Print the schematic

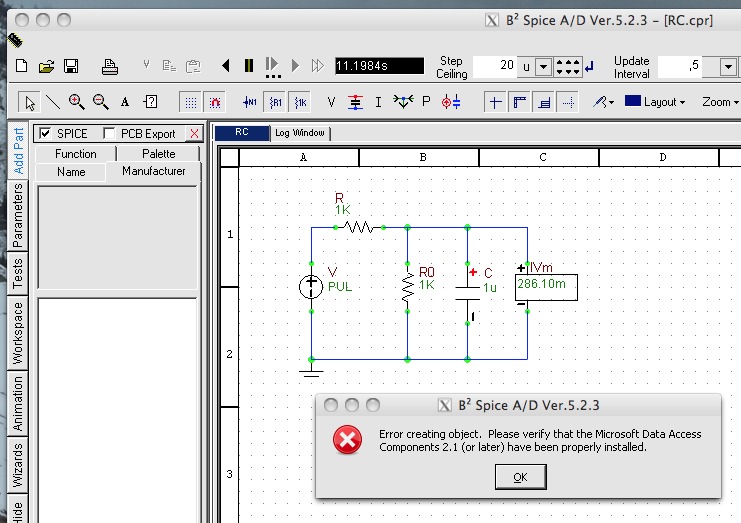pos(110,67)
